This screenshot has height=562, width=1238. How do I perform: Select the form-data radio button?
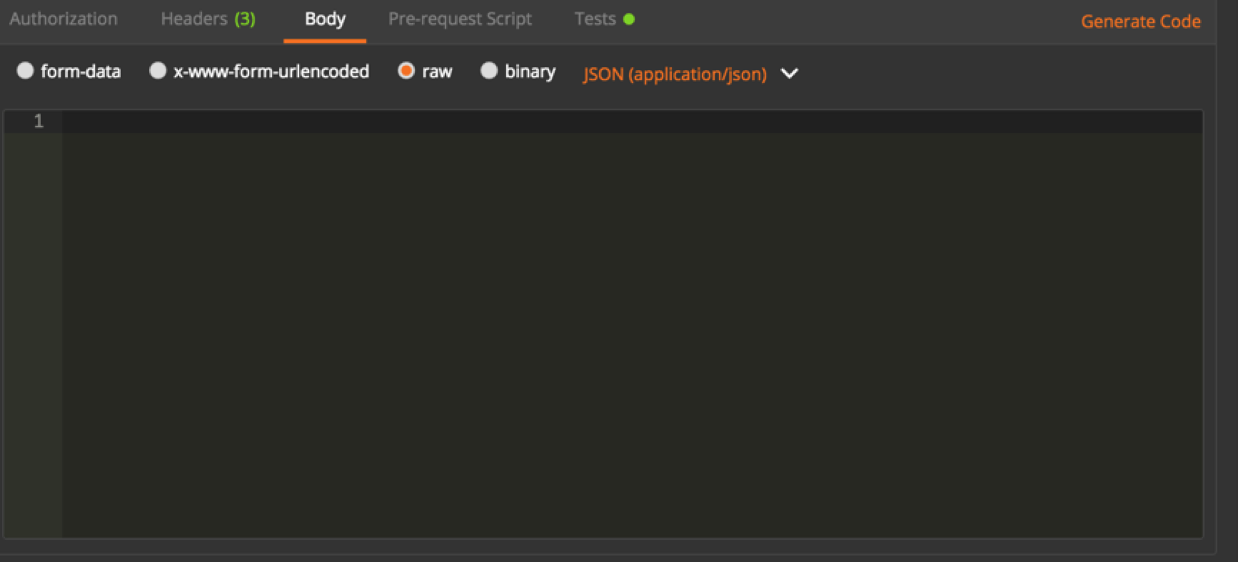coord(25,71)
